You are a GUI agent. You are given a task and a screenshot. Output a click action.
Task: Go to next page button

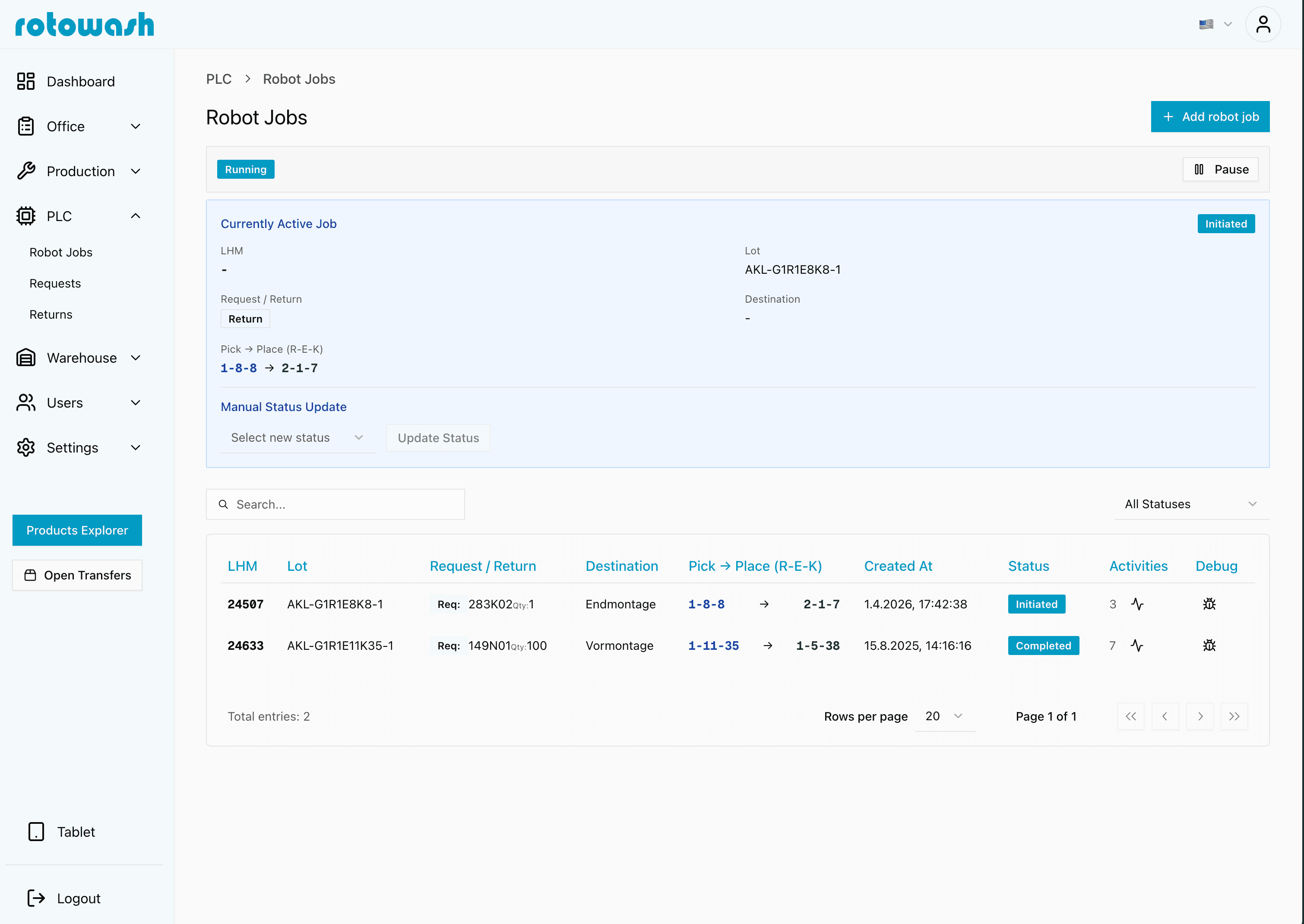pos(1200,716)
